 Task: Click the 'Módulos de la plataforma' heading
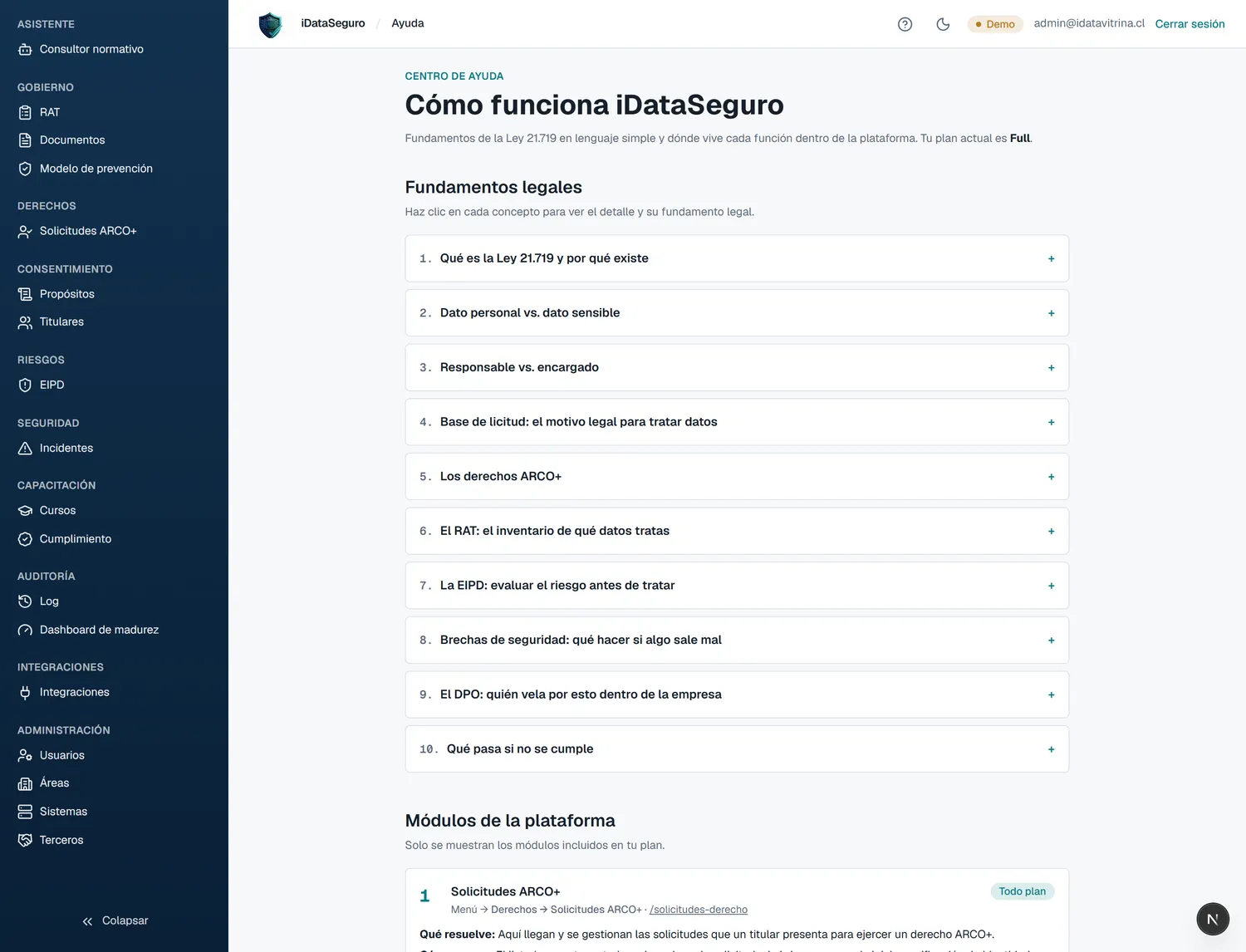pos(510,821)
